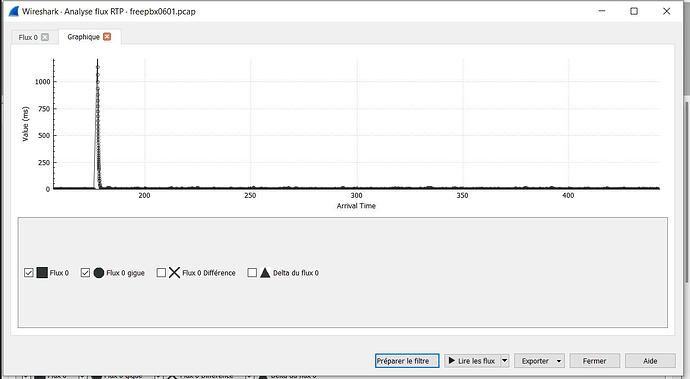Close the Analyse flux RTP window
The width and height of the screenshot is (690, 379).
point(666,11)
